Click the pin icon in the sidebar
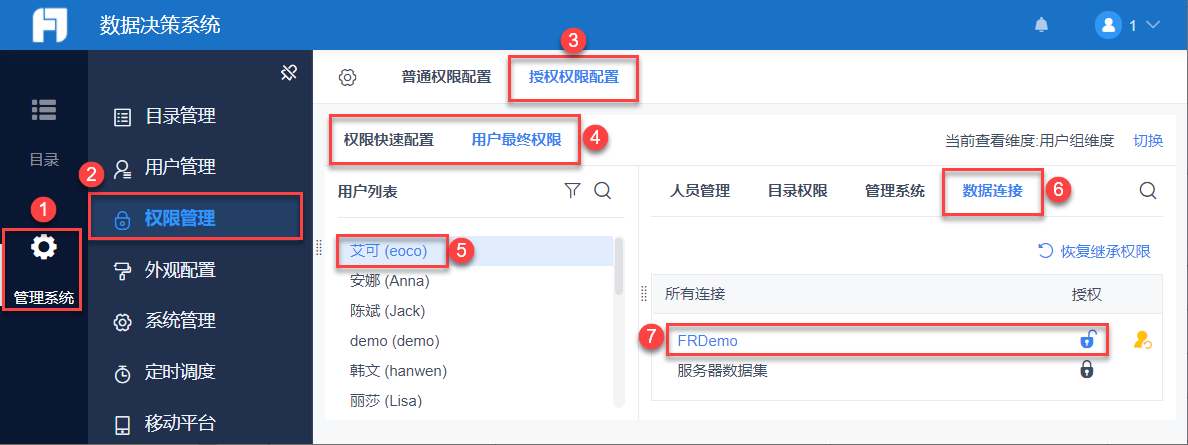1188x445 pixels. coord(289,73)
